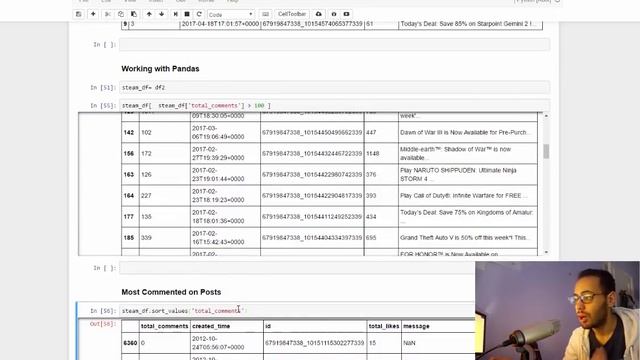The height and width of the screenshot is (360, 640).
Task: Click the created_time column header
Action: [211, 326]
